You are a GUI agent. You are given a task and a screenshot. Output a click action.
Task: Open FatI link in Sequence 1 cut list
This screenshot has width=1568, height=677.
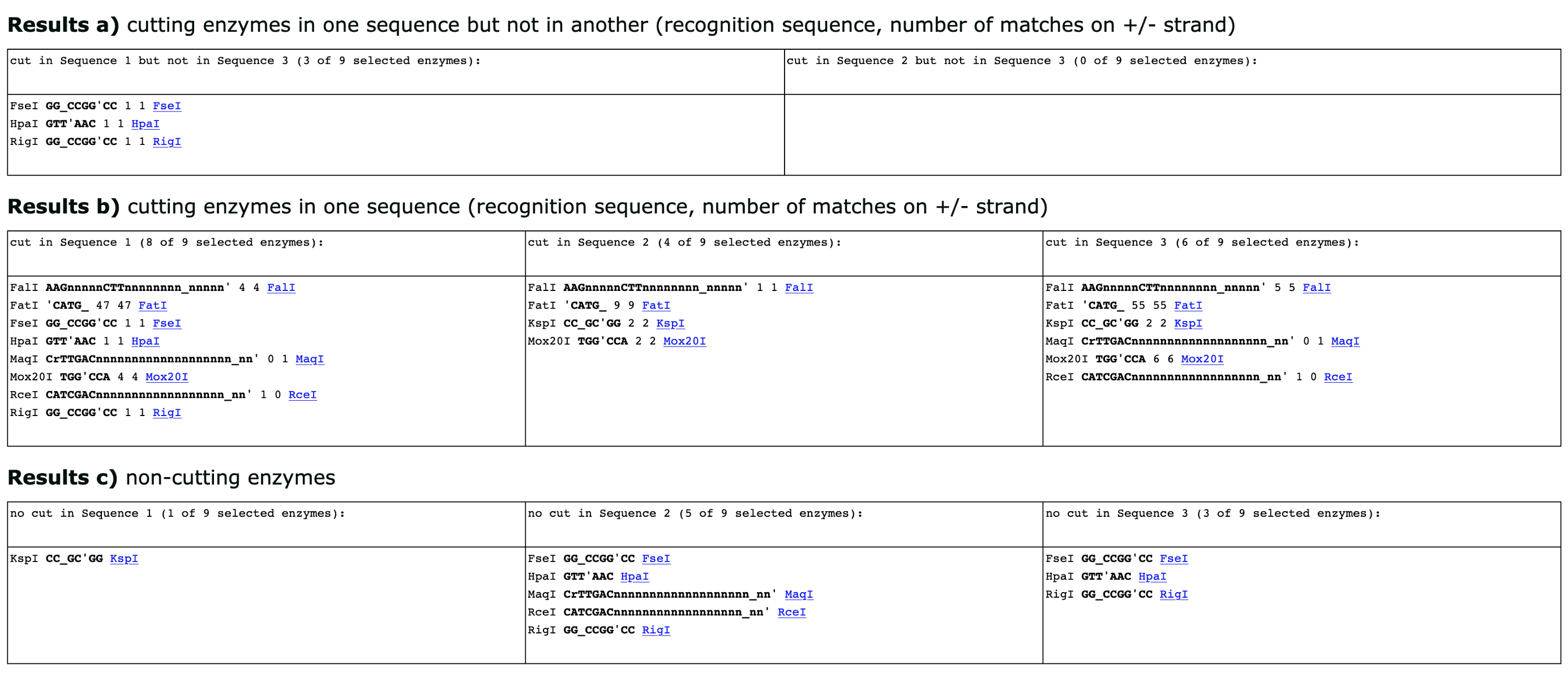153,306
